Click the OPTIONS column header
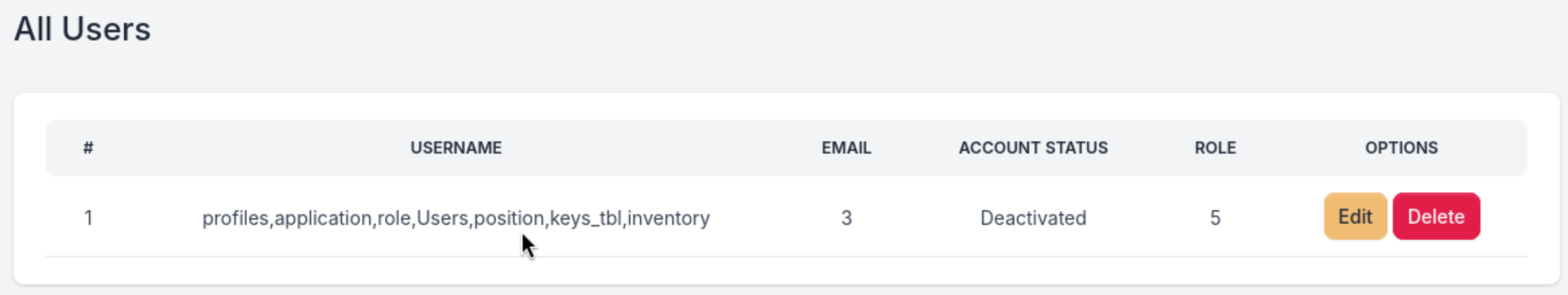 pyautogui.click(x=1401, y=148)
